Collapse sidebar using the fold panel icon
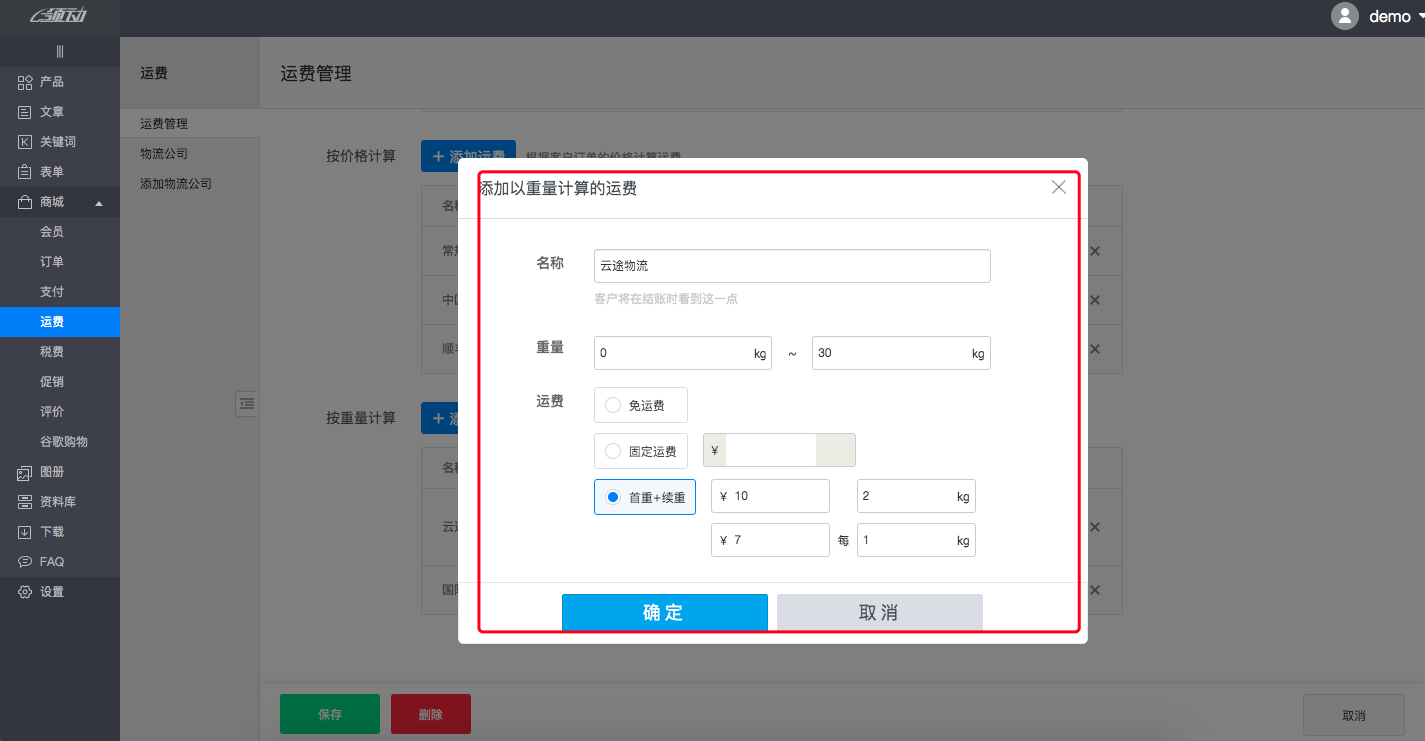 pos(247,403)
